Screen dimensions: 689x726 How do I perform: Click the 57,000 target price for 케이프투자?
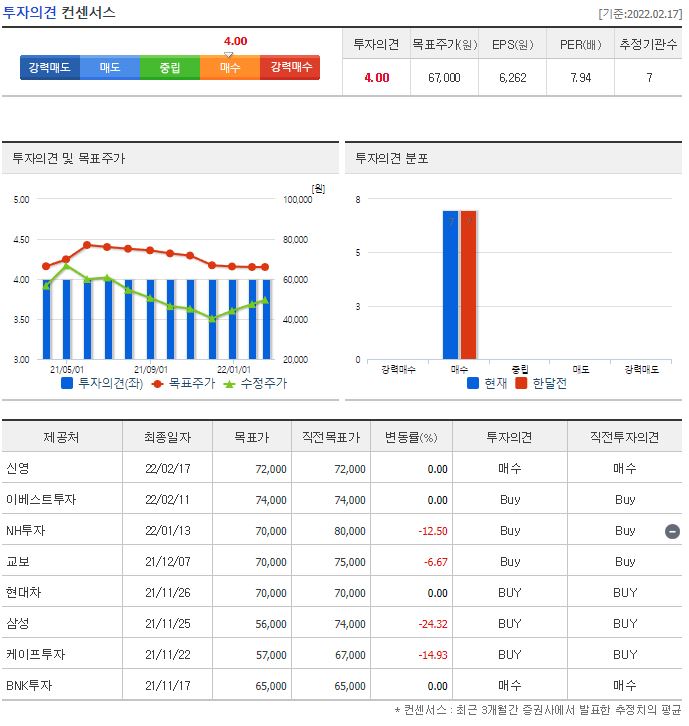[271, 655]
